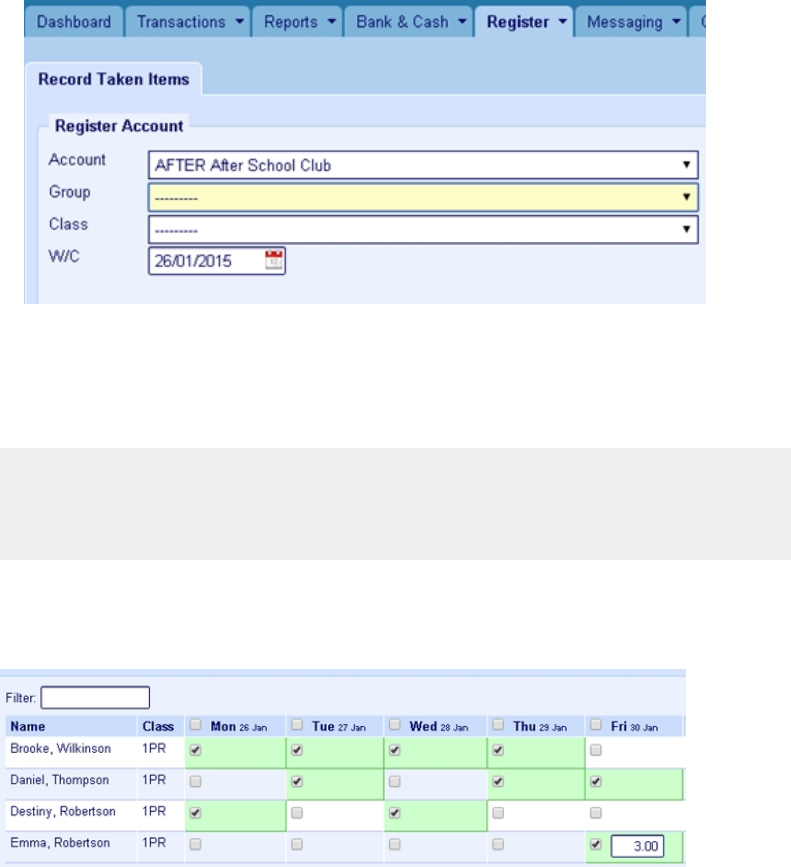Viewport: 791px width, 867px height.
Task: Click the Class column header
Action: pyautogui.click(x=158, y=726)
